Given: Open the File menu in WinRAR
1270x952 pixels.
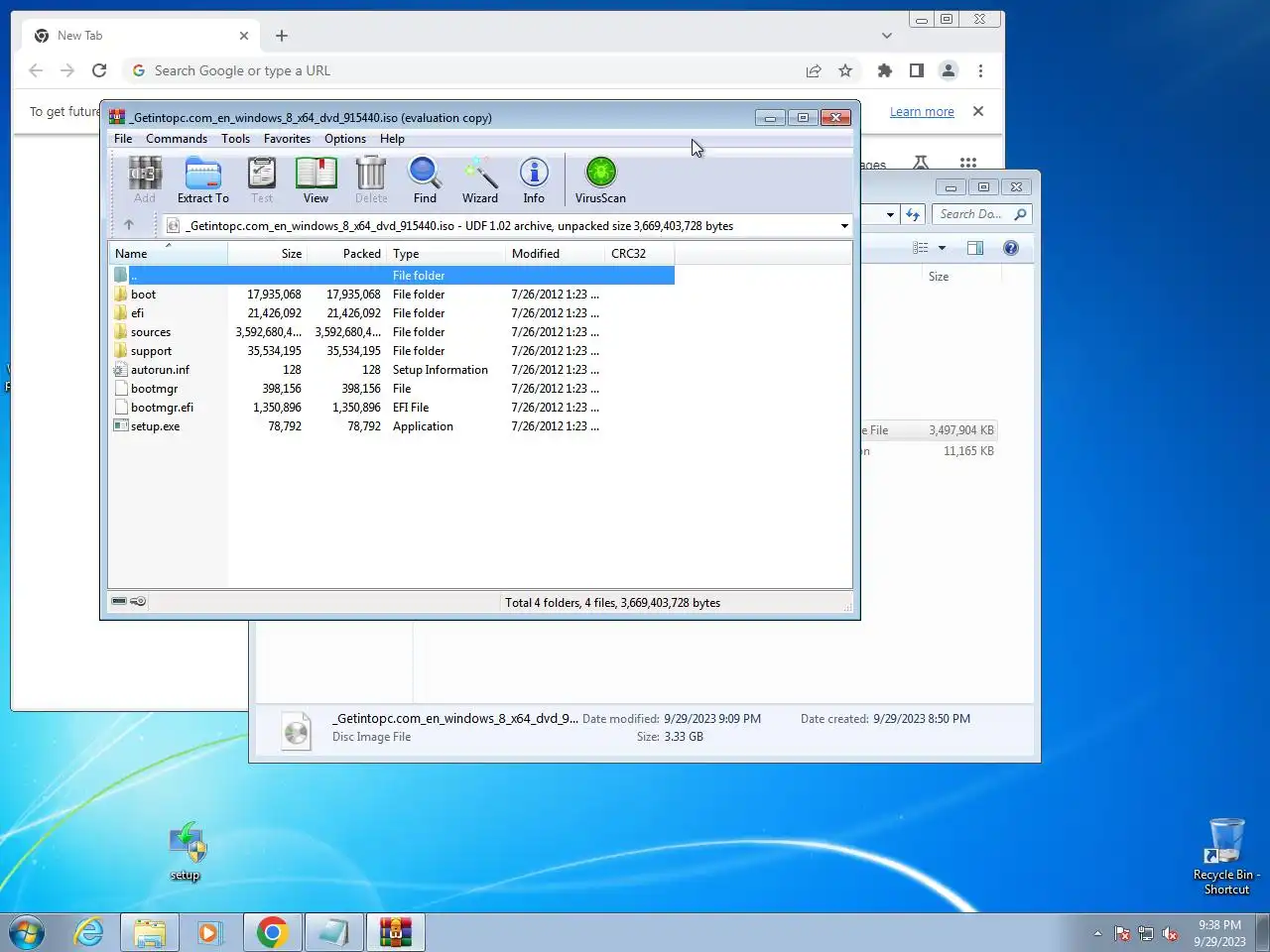Looking at the screenshot, I should (123, 139).
